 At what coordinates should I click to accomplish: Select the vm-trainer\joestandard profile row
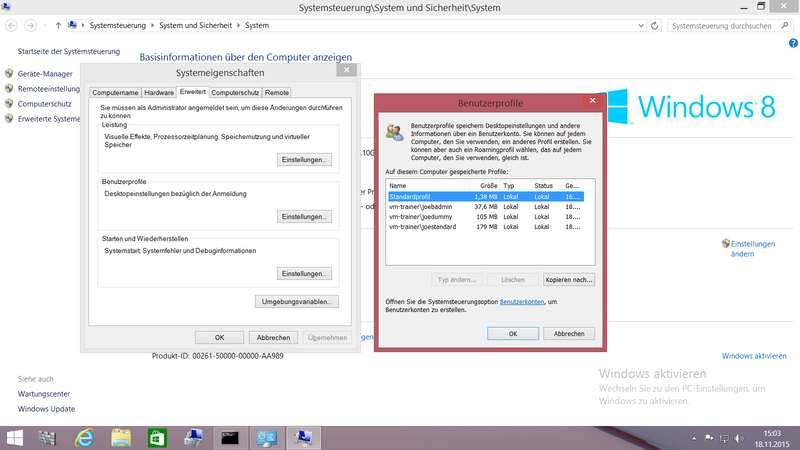point(486,227)
